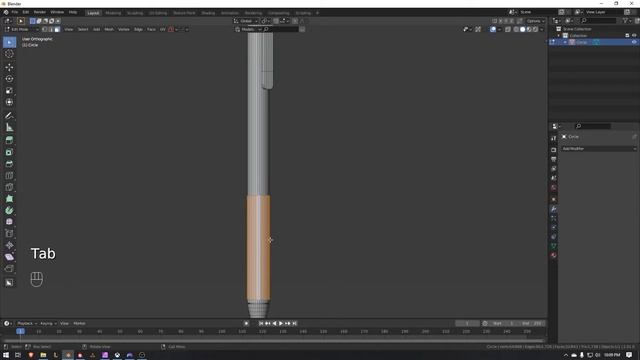Open the File menu

(15, 12)
